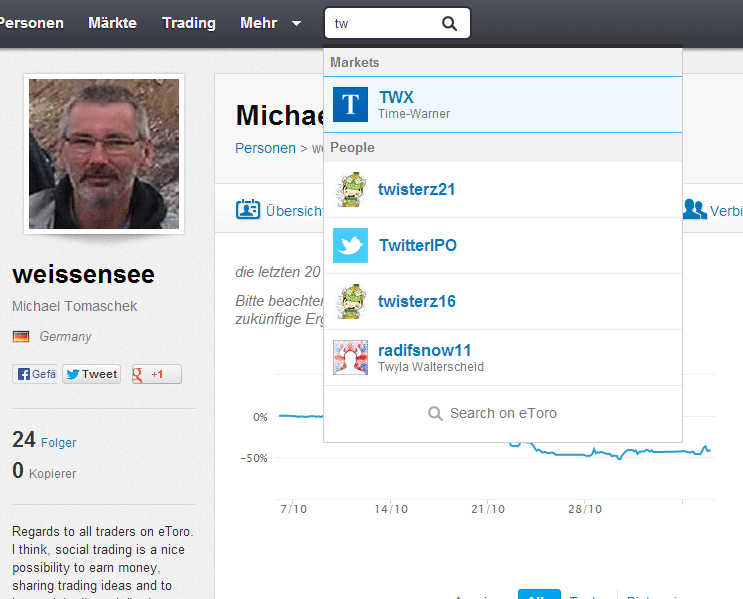Image resolution: width=743 pixels, height=599 pixels.
Task: Open the Personen menu item
Action: (32, 23)
